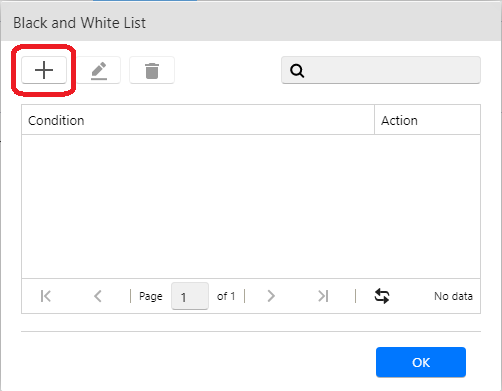Click the magnifier search icon
The image size is (502, 391).
point(297,70)
